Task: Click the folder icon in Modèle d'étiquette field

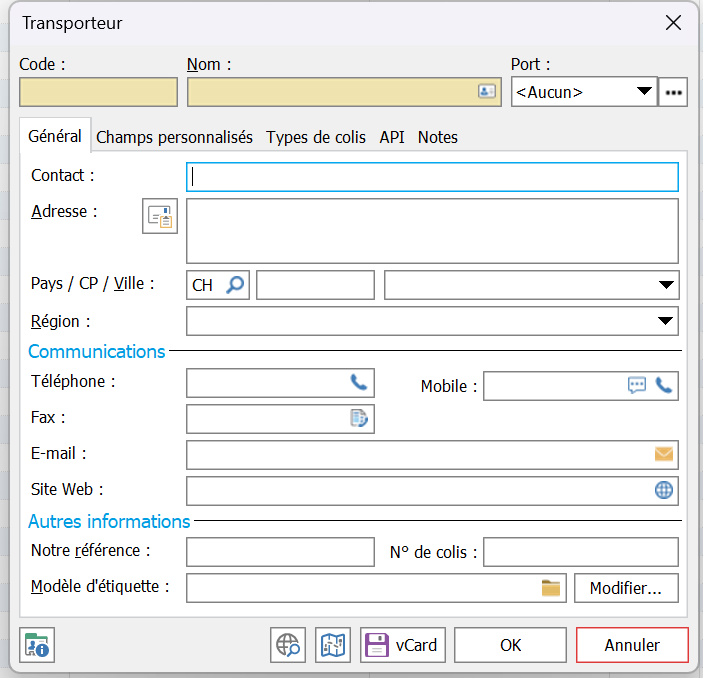Action: coord(551,588)
